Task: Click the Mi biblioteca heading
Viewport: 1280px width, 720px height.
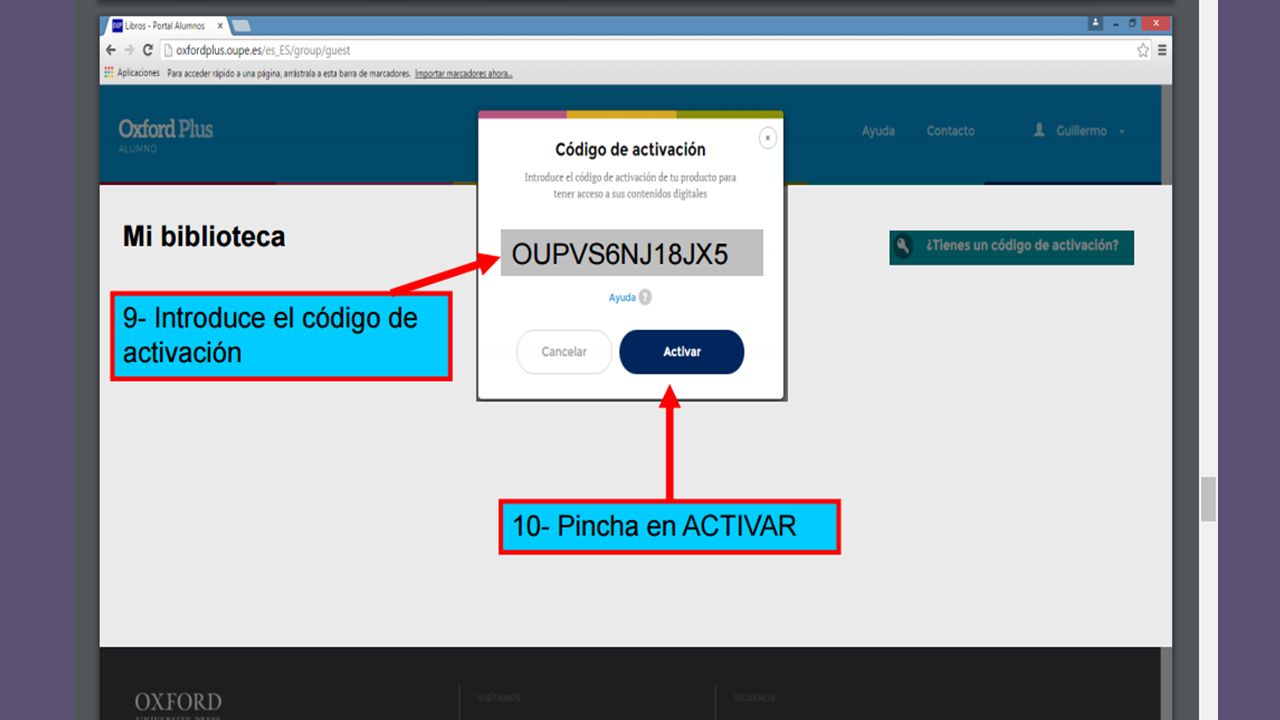Action: (x=204, y=237)
